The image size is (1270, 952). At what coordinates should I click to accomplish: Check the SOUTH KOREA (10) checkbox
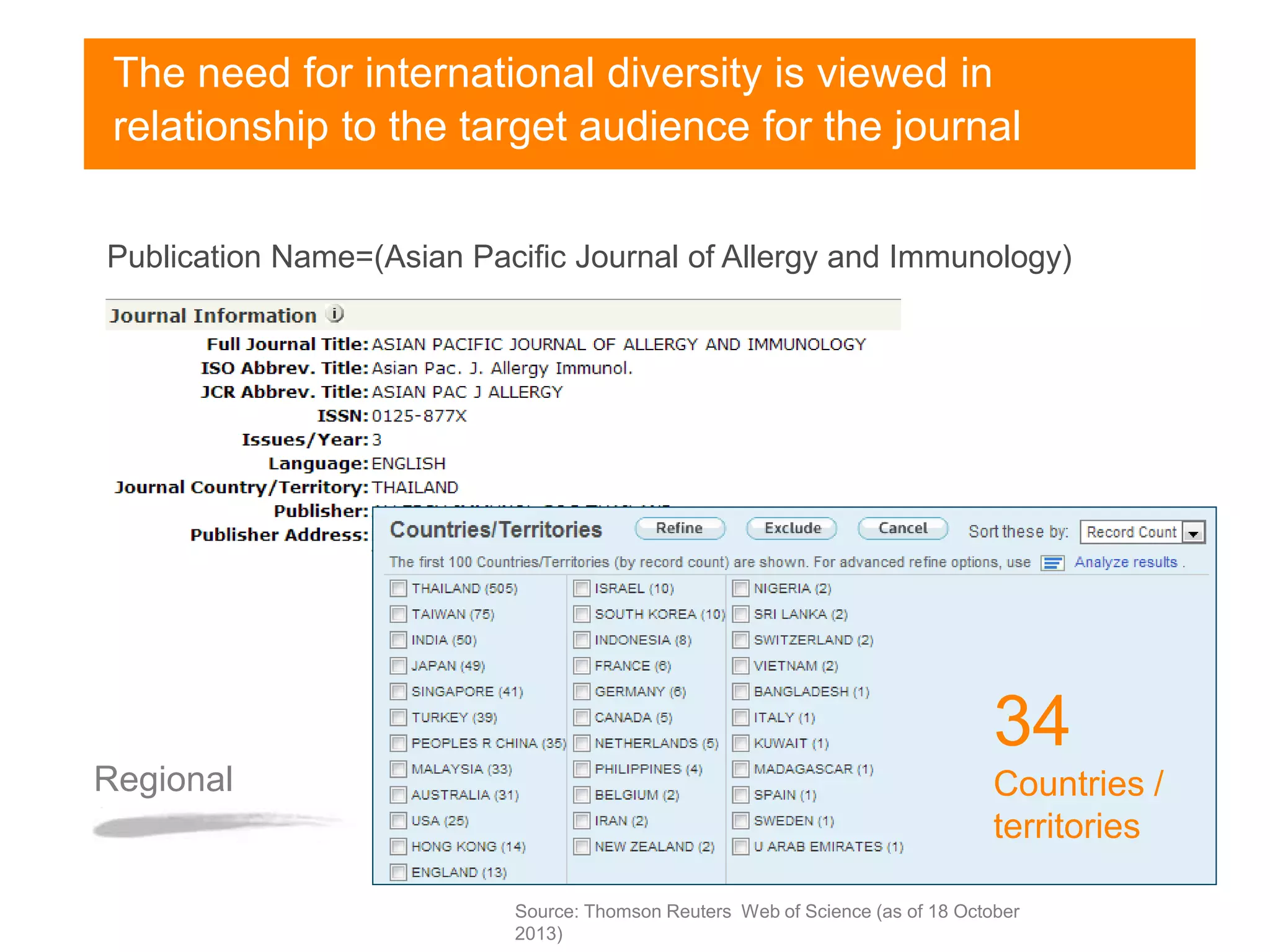coord(582,614)
